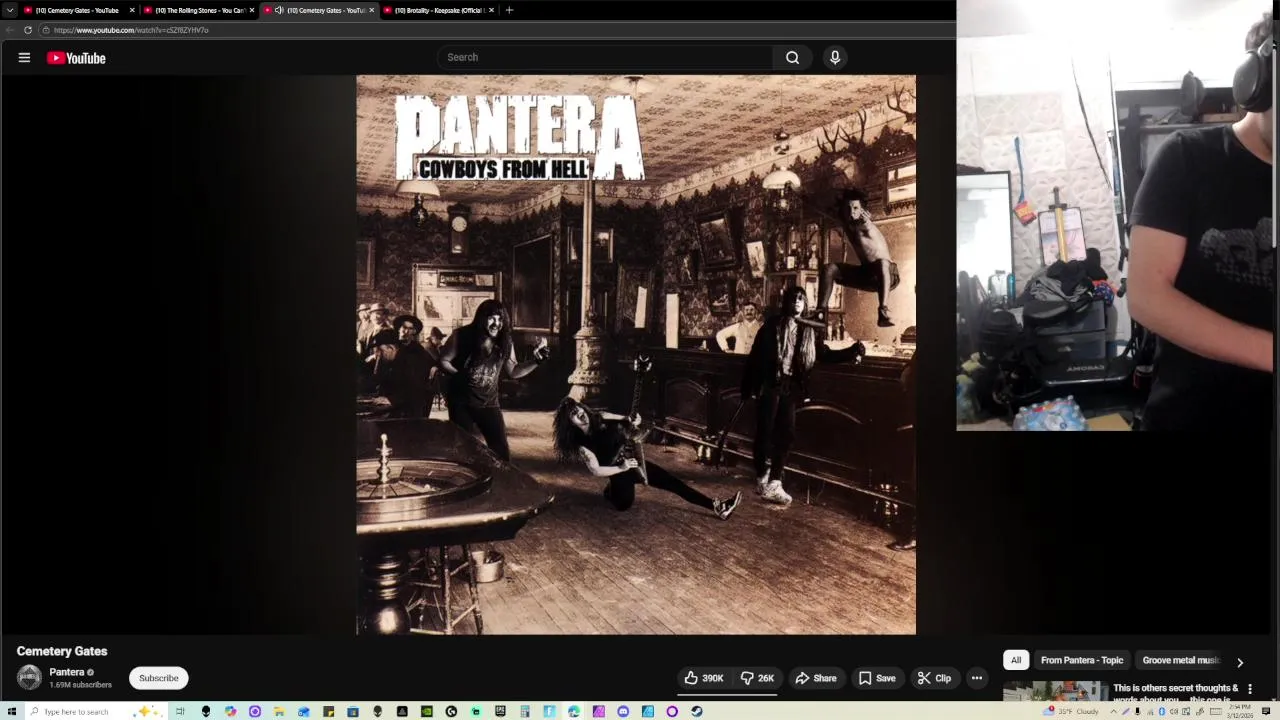Open the Pantera channel name link
The width and height of the screenshot is (1280, 720).
[x=67, y=672]
